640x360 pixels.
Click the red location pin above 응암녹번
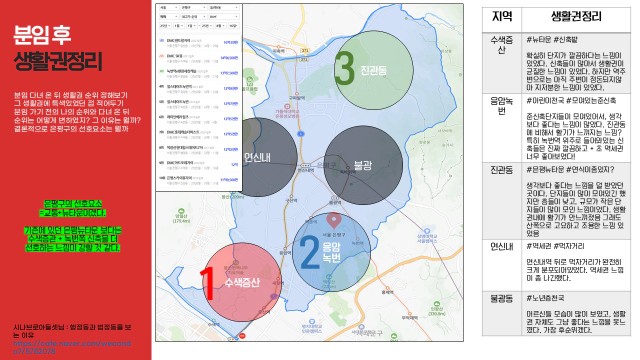tap(334, 220)
